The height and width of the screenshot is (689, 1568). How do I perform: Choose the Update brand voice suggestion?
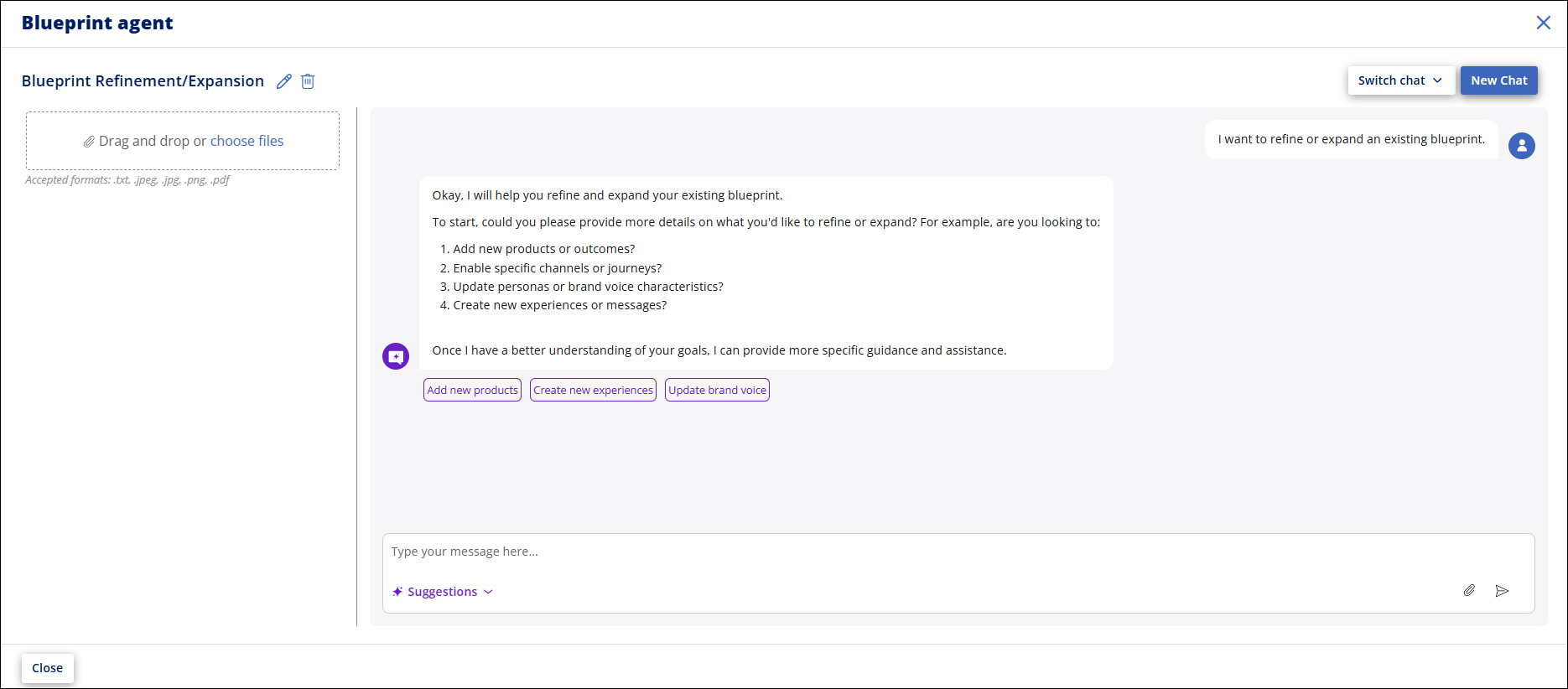pyautogui.click(x=717, y=390)
